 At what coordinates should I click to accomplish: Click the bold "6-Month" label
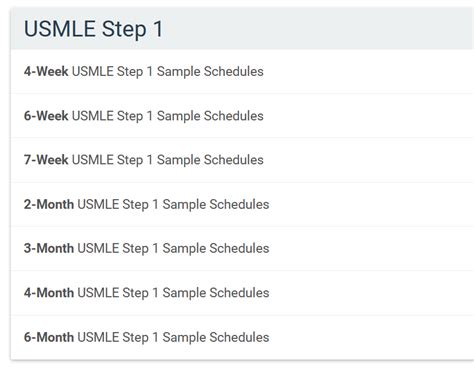pyautogui.click(x=49, y=337)
